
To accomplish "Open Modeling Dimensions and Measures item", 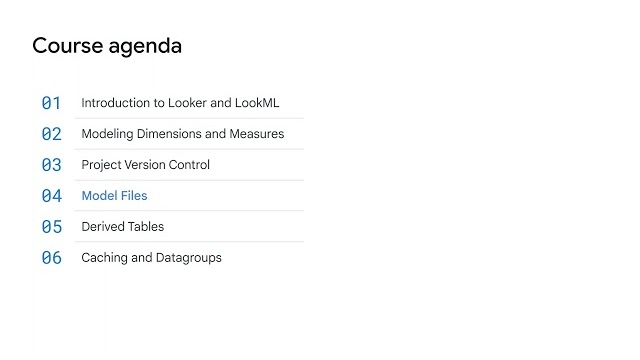I will (x=182, y=134).
